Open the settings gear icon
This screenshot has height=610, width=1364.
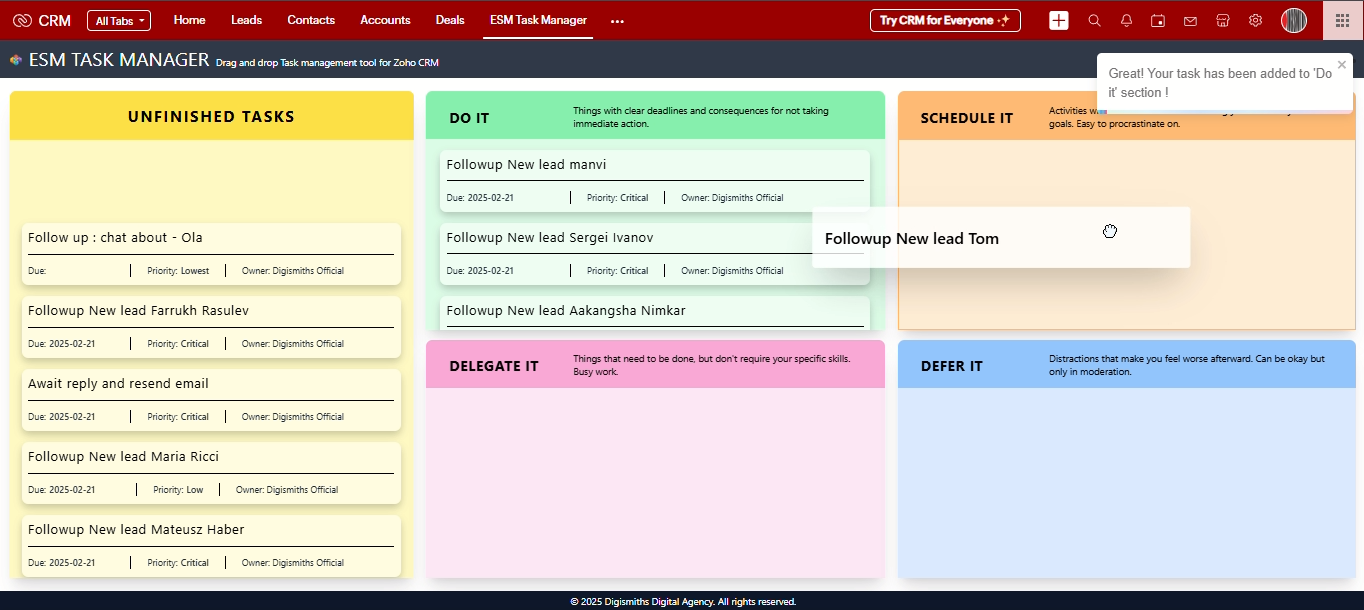[1255, 20]
